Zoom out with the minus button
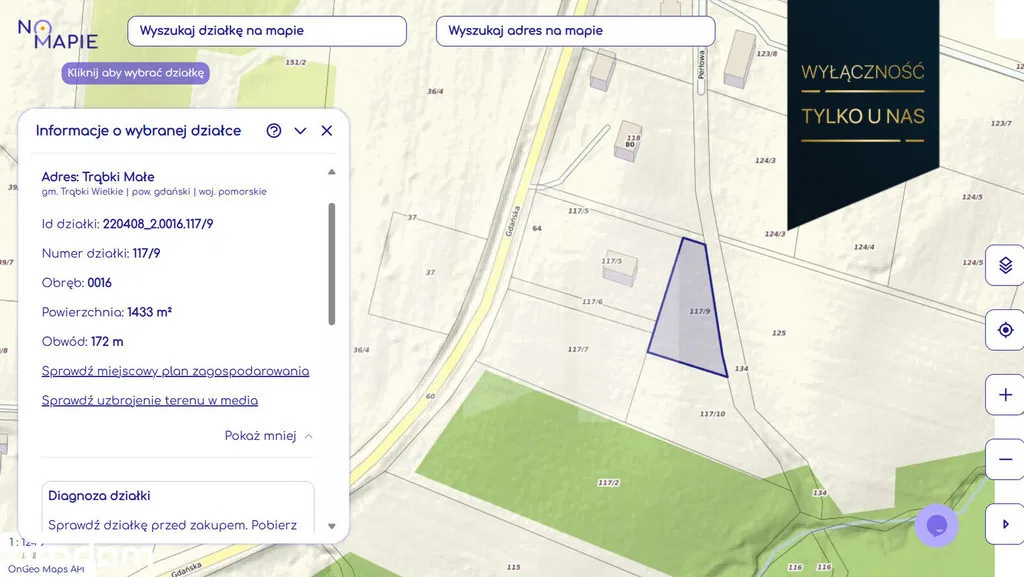The height and width of the screenshot is (577, 1024). coord(1005,459)
